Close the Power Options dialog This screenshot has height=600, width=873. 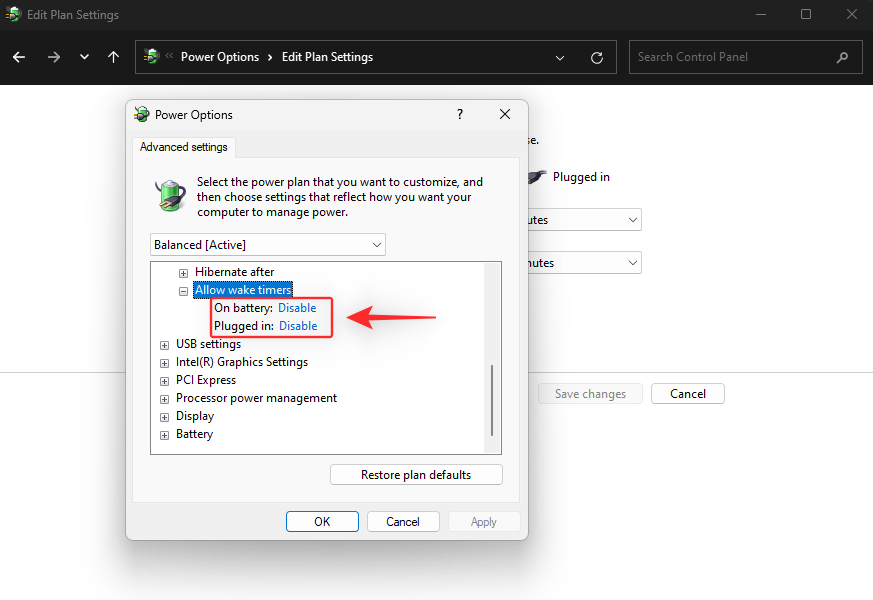coord(505,114)
